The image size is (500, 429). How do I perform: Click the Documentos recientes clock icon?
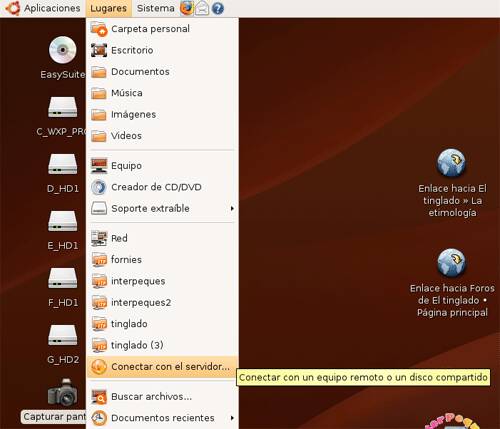[x=99, y=418]
